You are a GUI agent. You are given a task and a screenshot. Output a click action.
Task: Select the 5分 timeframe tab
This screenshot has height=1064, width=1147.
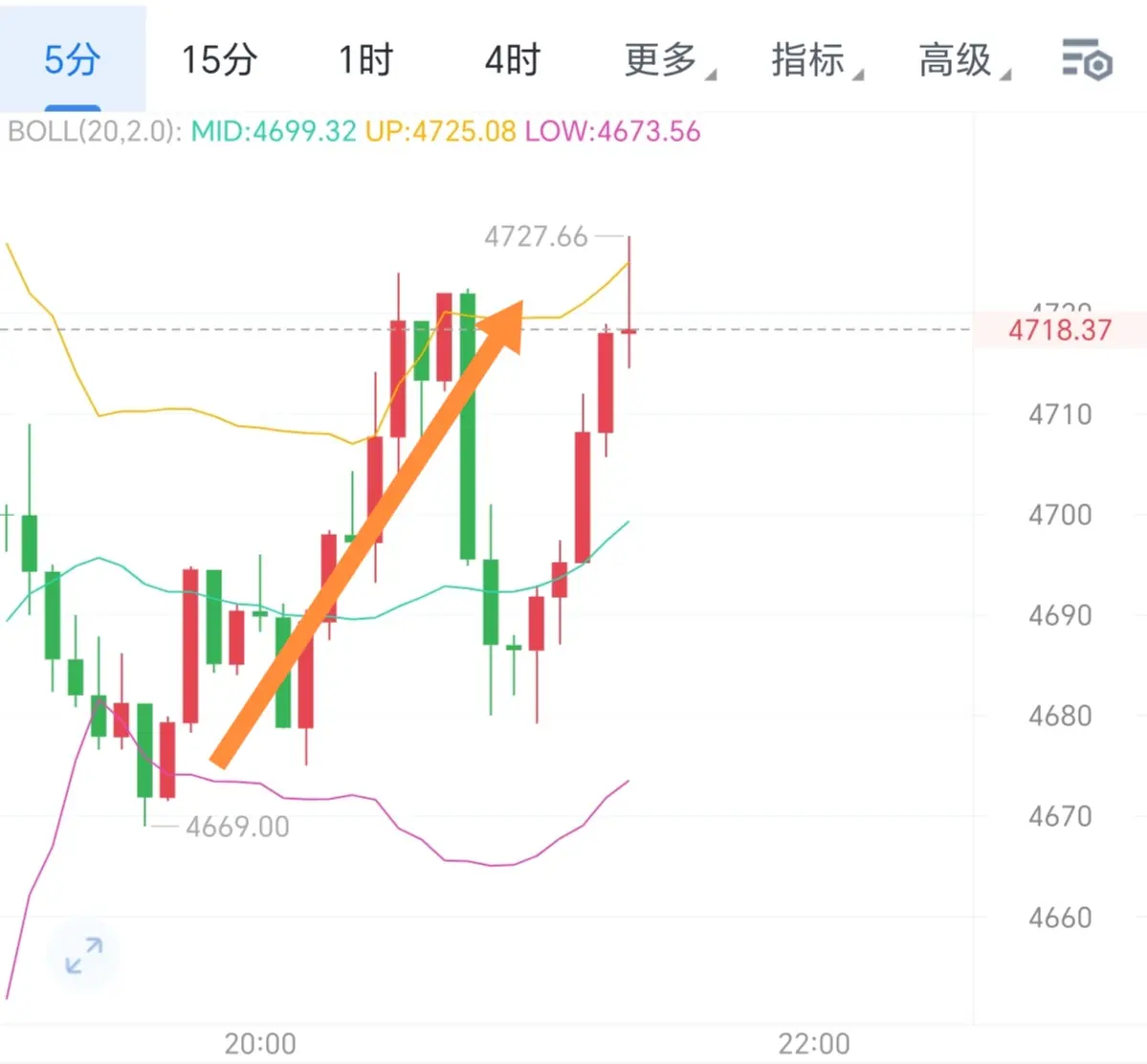pyautogui.click(x=73, y=58)
